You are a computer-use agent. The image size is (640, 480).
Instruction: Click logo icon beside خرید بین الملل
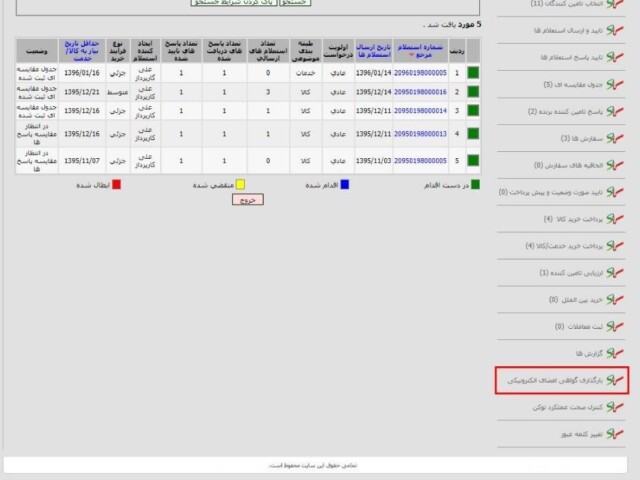point(617,300)
